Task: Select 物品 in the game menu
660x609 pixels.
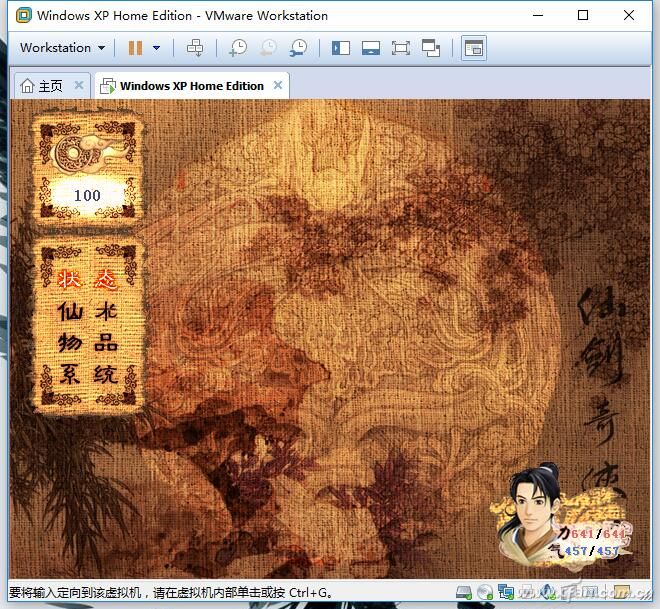Action: click(x=88, y=342)
